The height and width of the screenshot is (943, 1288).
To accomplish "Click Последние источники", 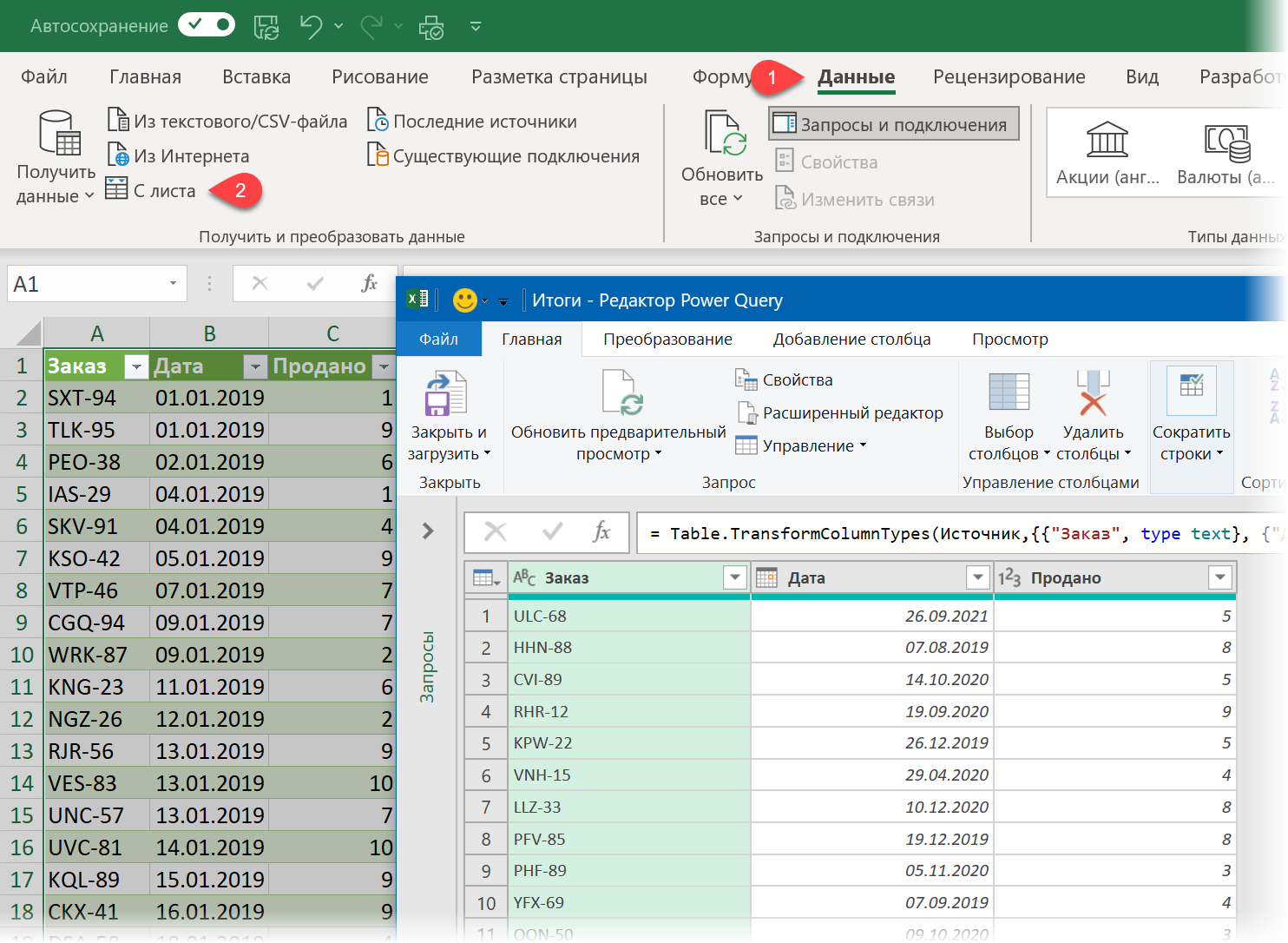I will click(472, 121).
